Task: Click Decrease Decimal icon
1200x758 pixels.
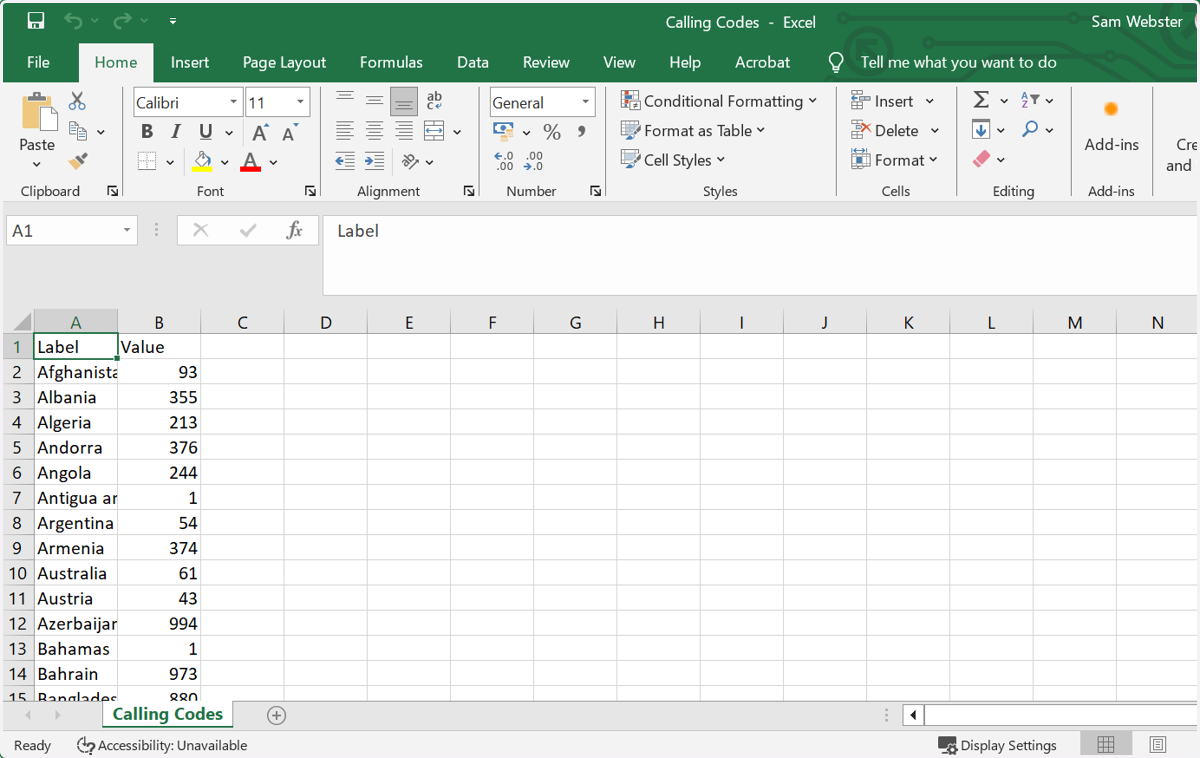Action: point(534,161)
